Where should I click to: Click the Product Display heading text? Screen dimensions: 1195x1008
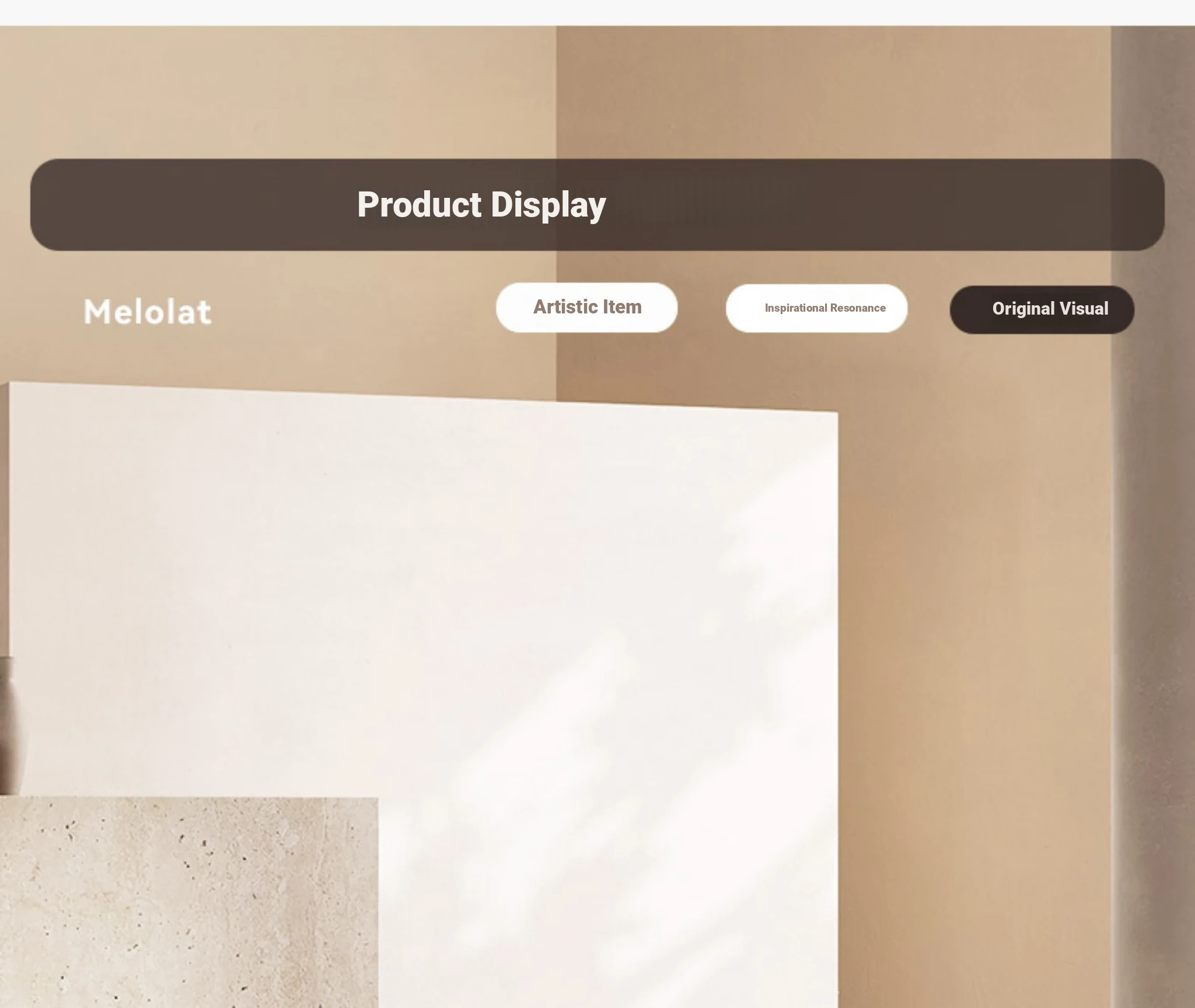pos(481,205)
